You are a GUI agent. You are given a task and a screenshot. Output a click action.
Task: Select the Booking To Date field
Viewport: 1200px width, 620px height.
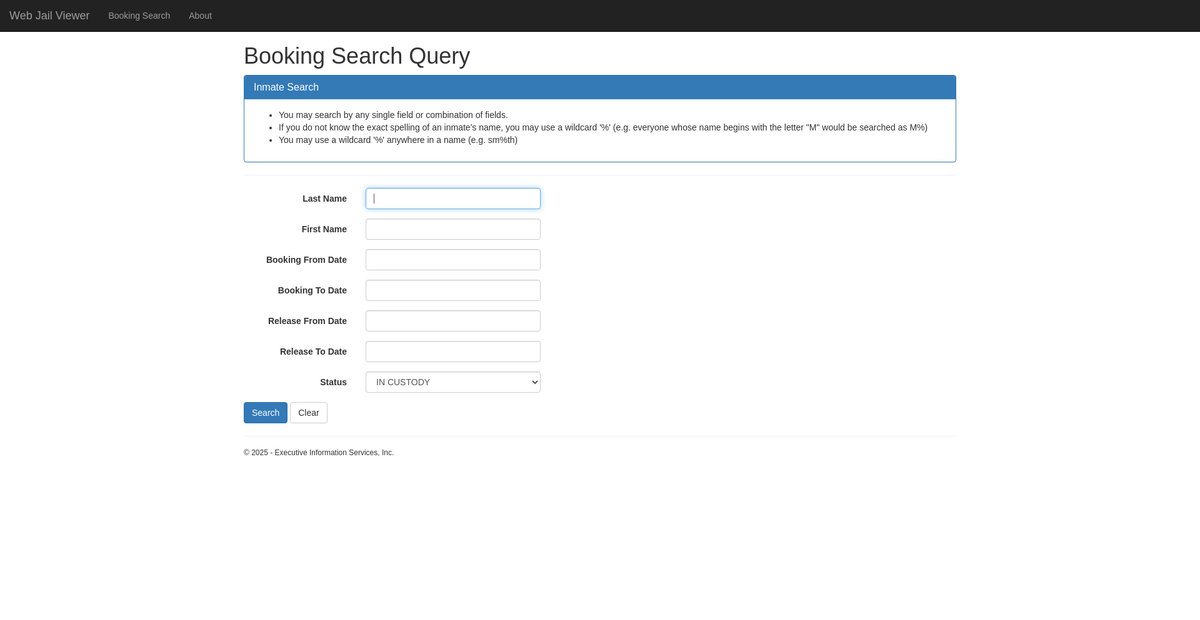pyautogui.click(x=453, y=290)
